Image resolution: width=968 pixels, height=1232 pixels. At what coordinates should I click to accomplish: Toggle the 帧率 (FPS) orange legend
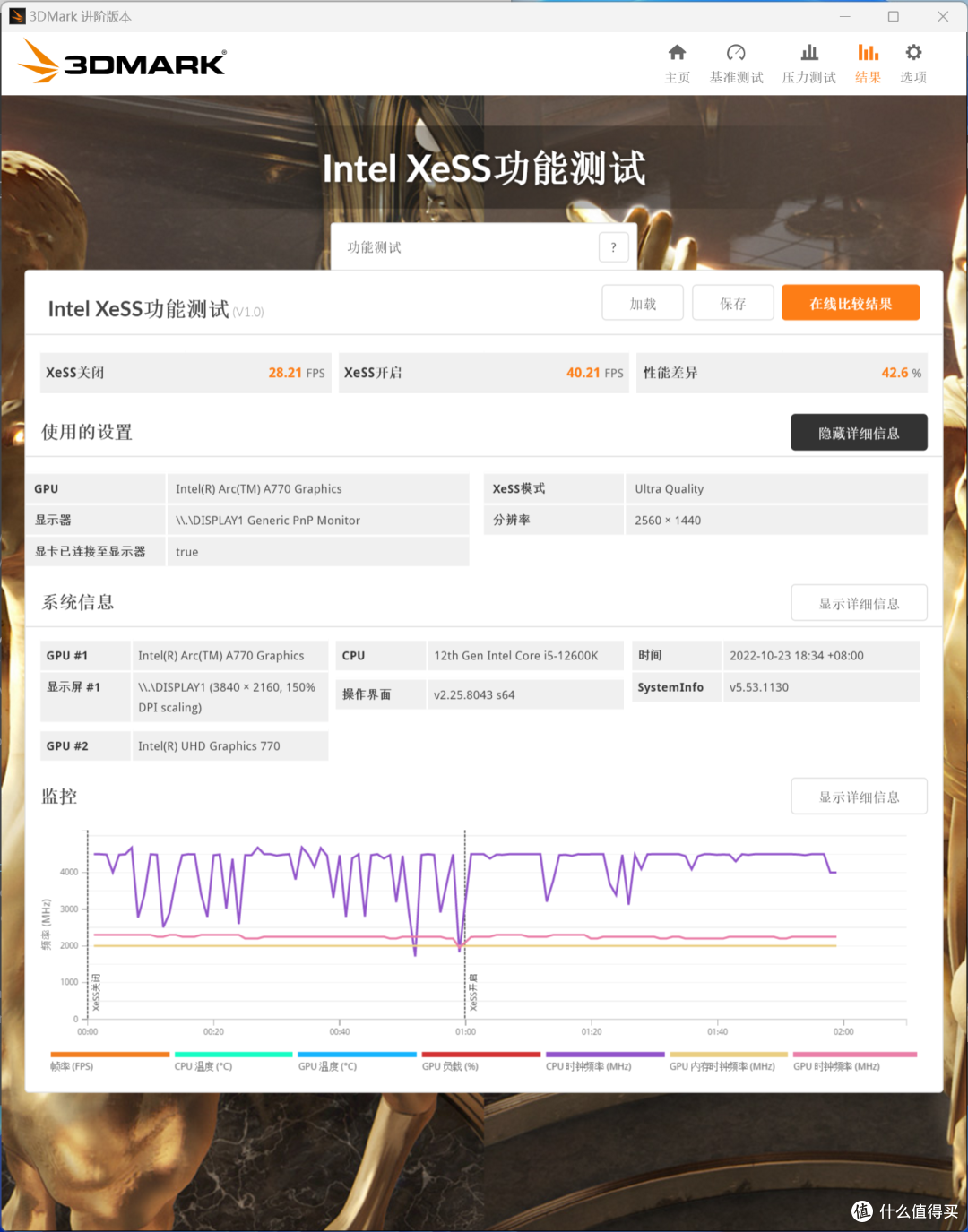109,1061
